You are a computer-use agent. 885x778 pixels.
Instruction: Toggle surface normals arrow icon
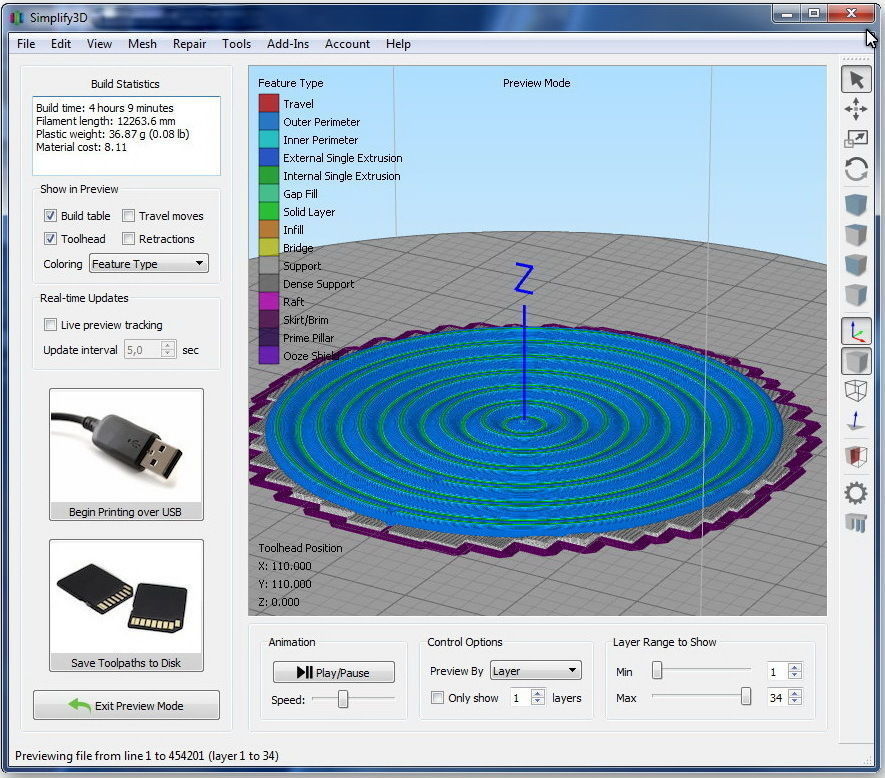[856, 421]
